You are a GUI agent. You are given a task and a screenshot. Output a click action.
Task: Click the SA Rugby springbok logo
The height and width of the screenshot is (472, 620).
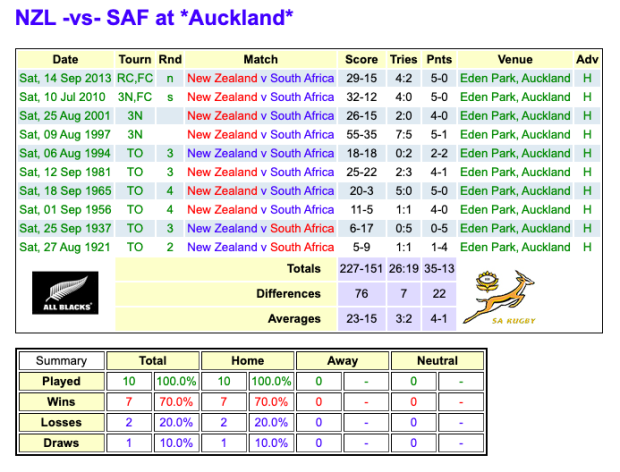(x=499, y=297)
